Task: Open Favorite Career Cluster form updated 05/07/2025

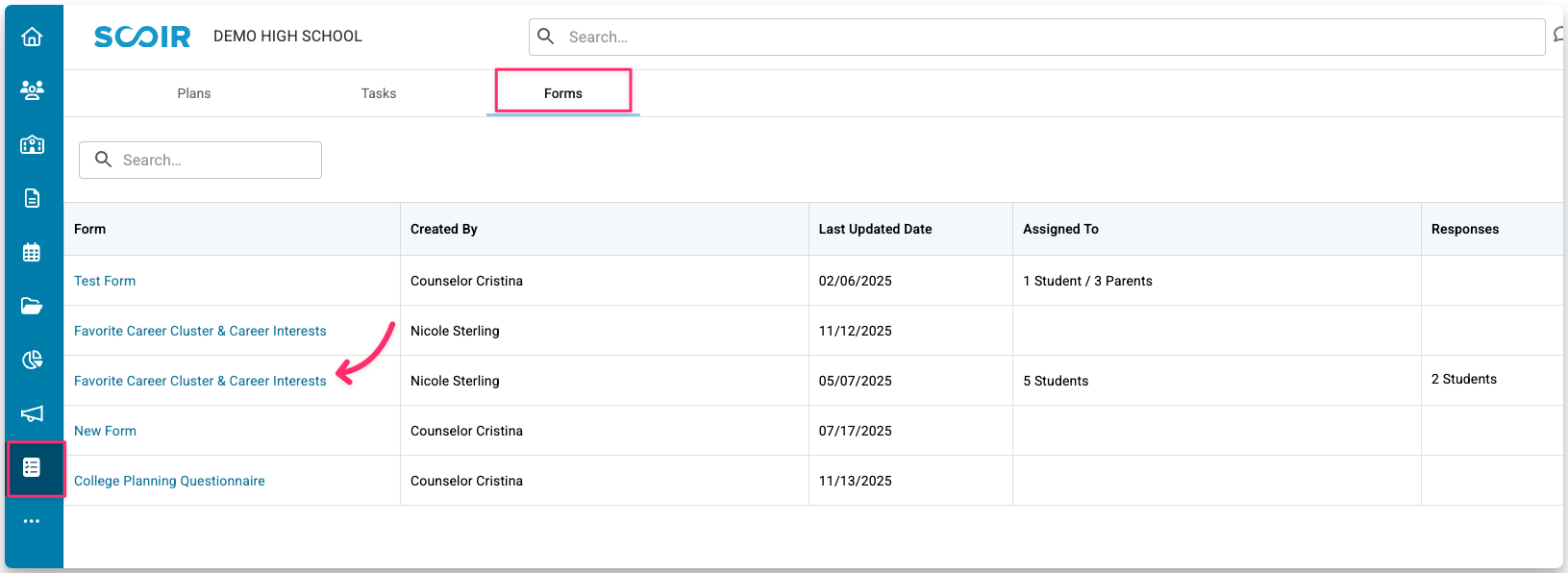Action: 200,381
